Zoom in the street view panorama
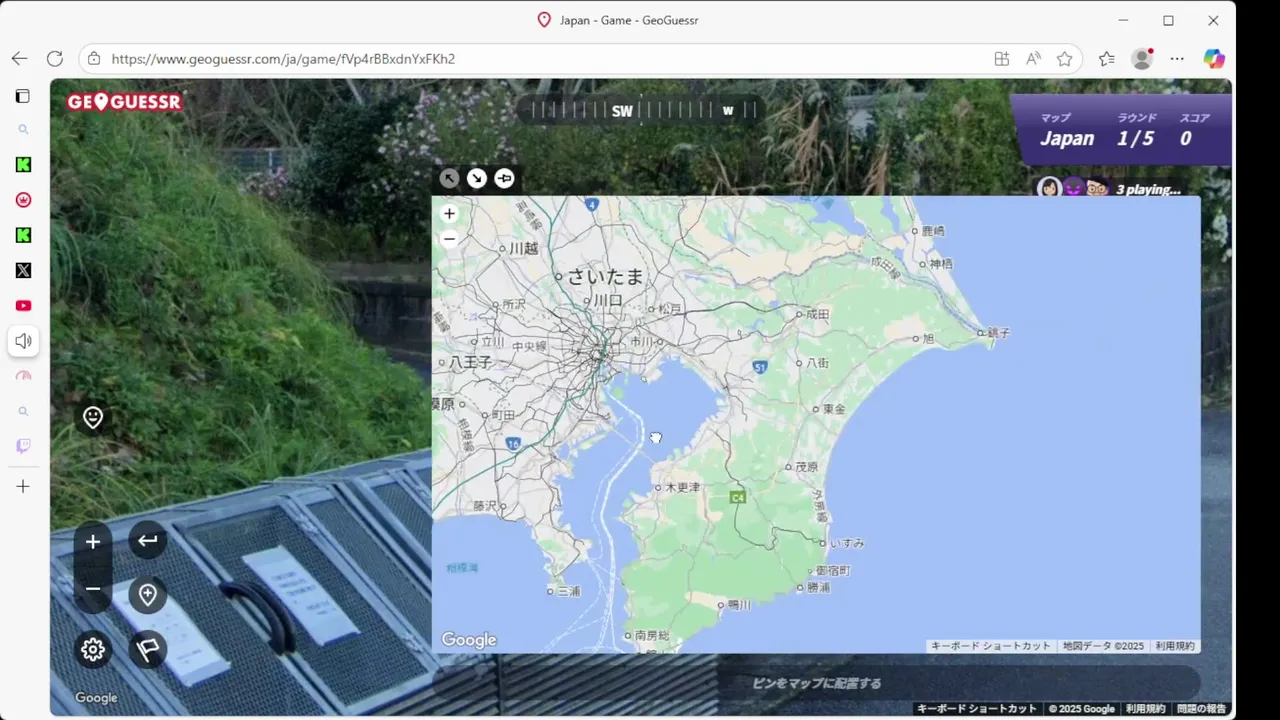Viewport: 1280px width, 720px height. 93,542
